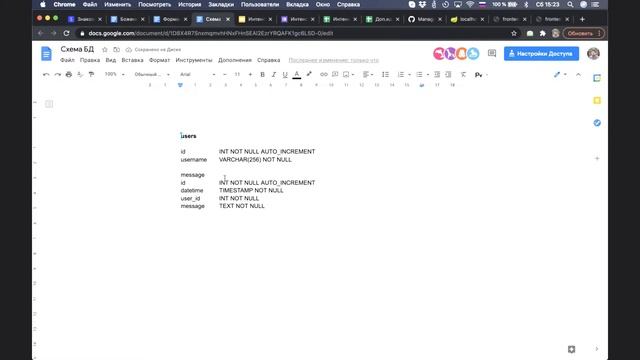
Task: Open the Дополнения menu
Action: (x=235, y=60)
